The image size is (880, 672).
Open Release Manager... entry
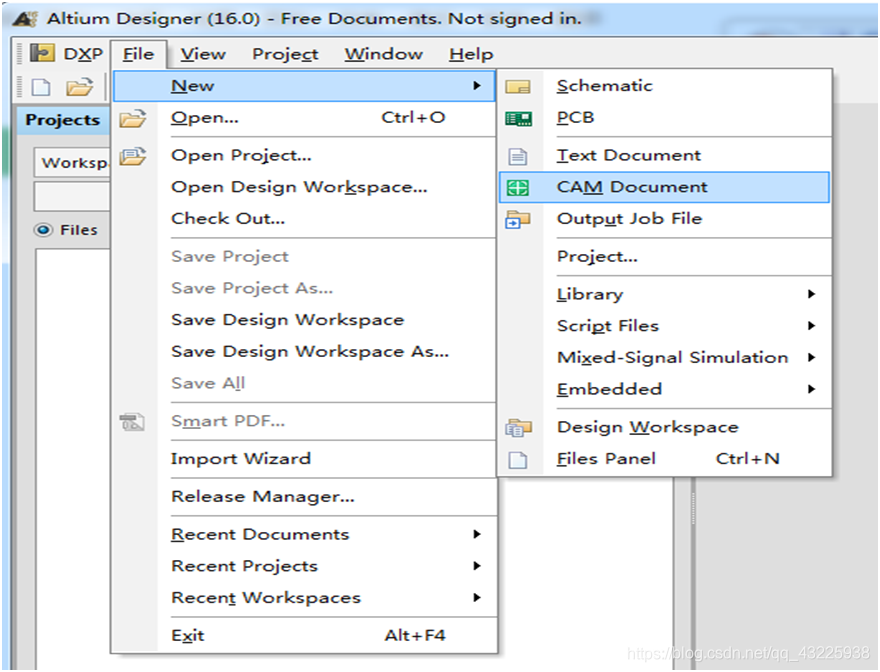(x=305, y=496)
